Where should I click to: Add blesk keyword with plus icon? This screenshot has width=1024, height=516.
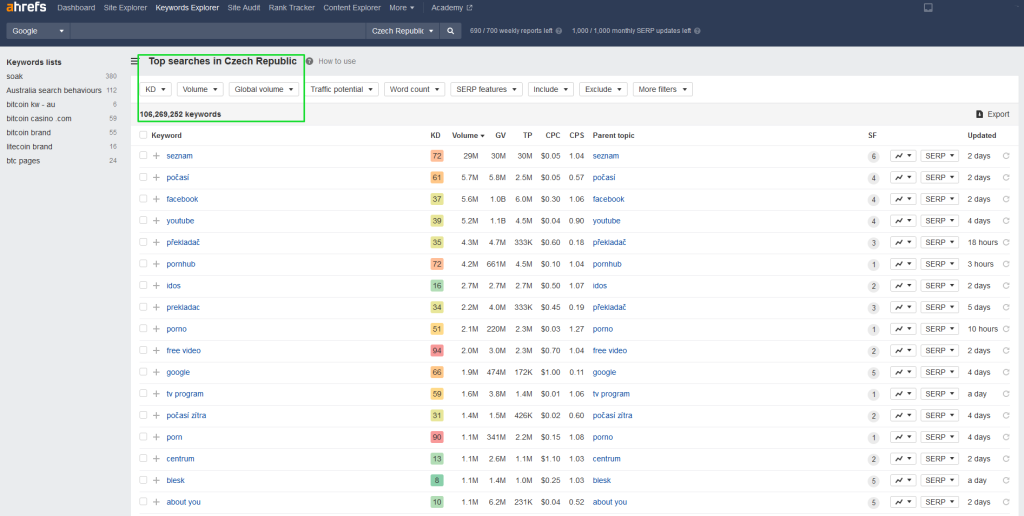tap(156, 480)
